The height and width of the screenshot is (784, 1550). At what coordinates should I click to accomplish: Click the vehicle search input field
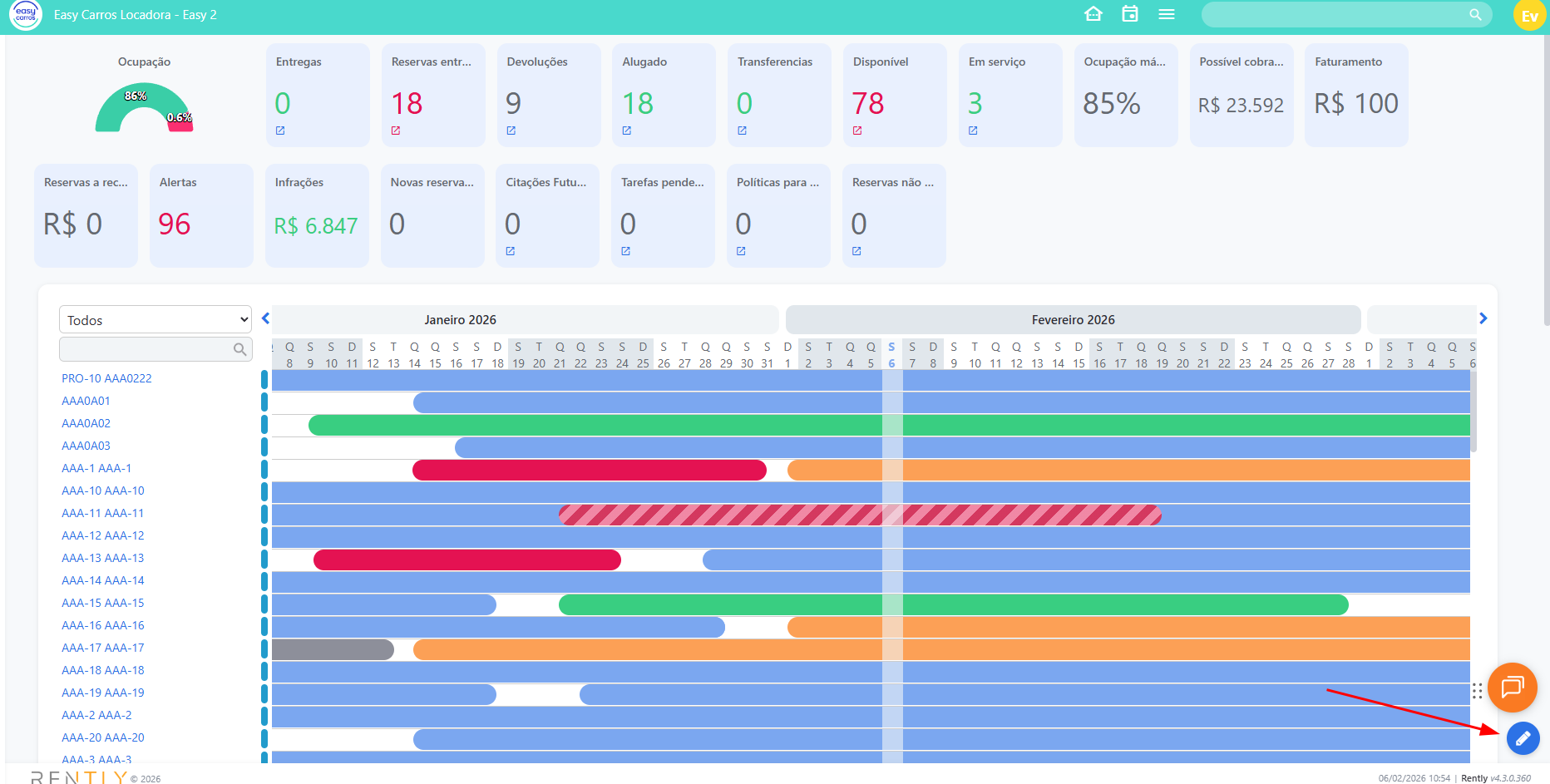[147, 349]
